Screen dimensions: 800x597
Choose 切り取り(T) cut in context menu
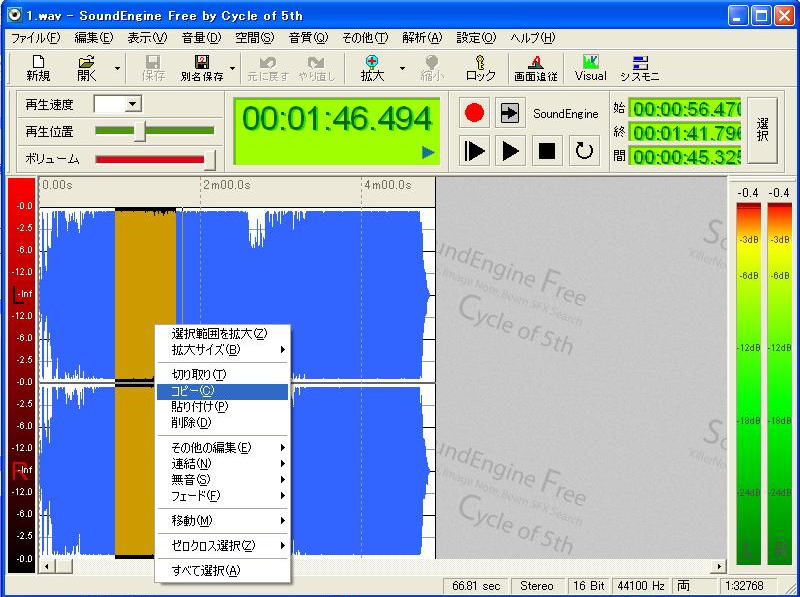(222, 375)
